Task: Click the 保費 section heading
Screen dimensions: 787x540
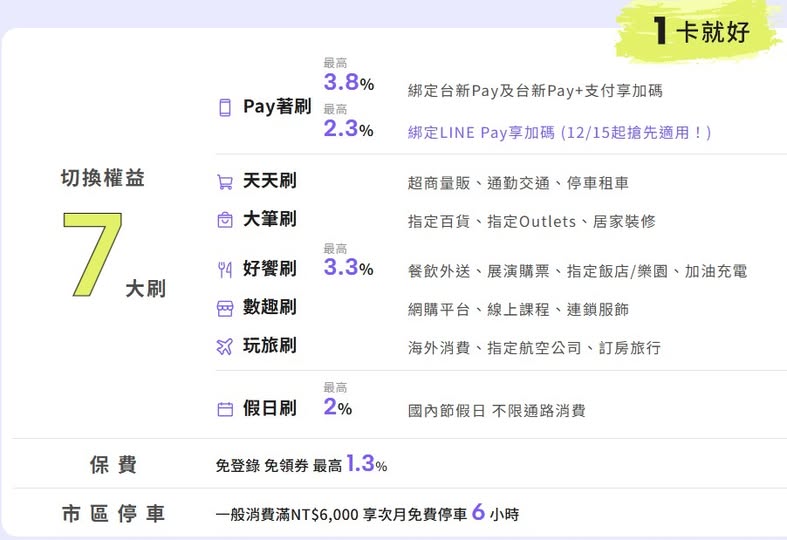Action: [112, 465]
